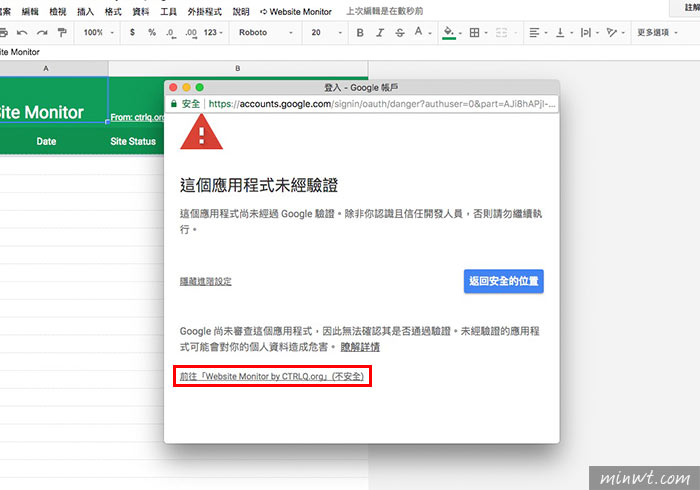Screen dimensions: 700x490
Task: Maximize the Google sign-in popup window
Action: [200, 87]
